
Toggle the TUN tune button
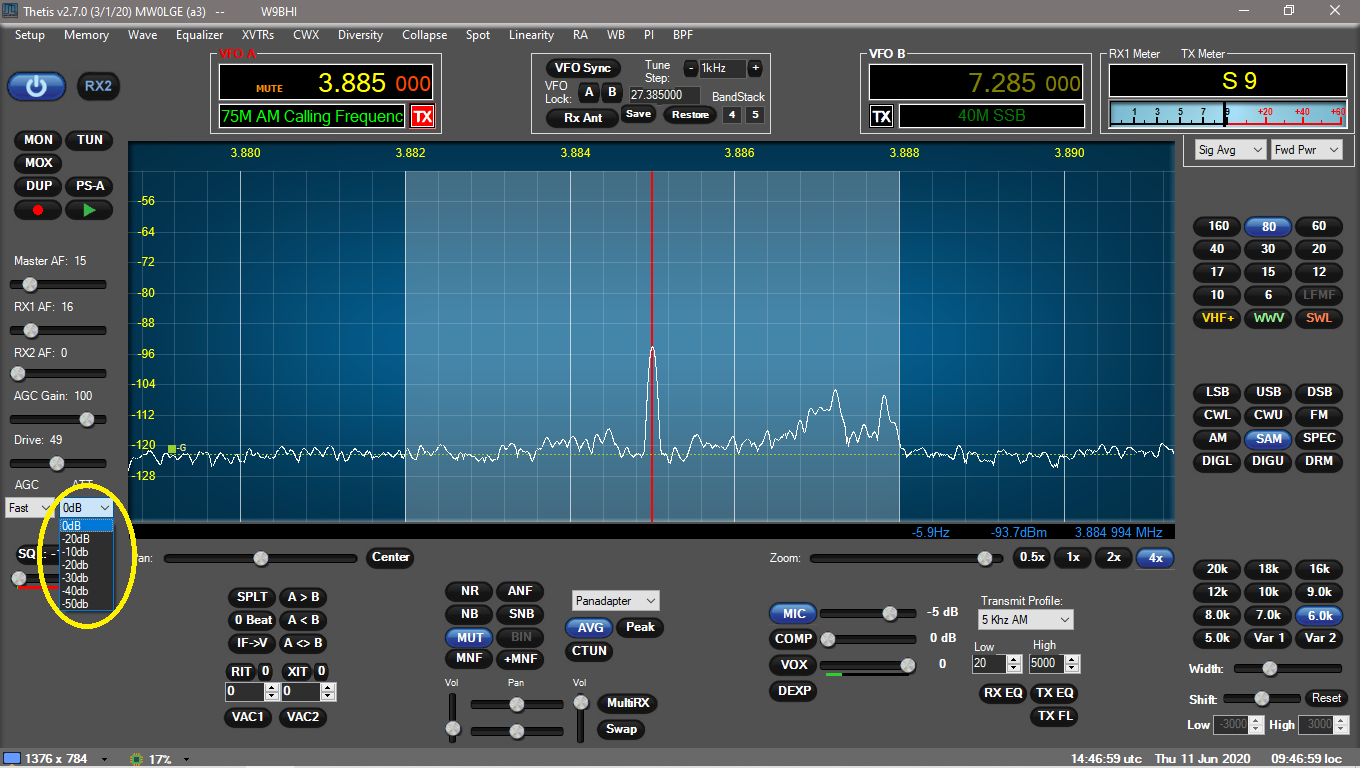(89, 140)
